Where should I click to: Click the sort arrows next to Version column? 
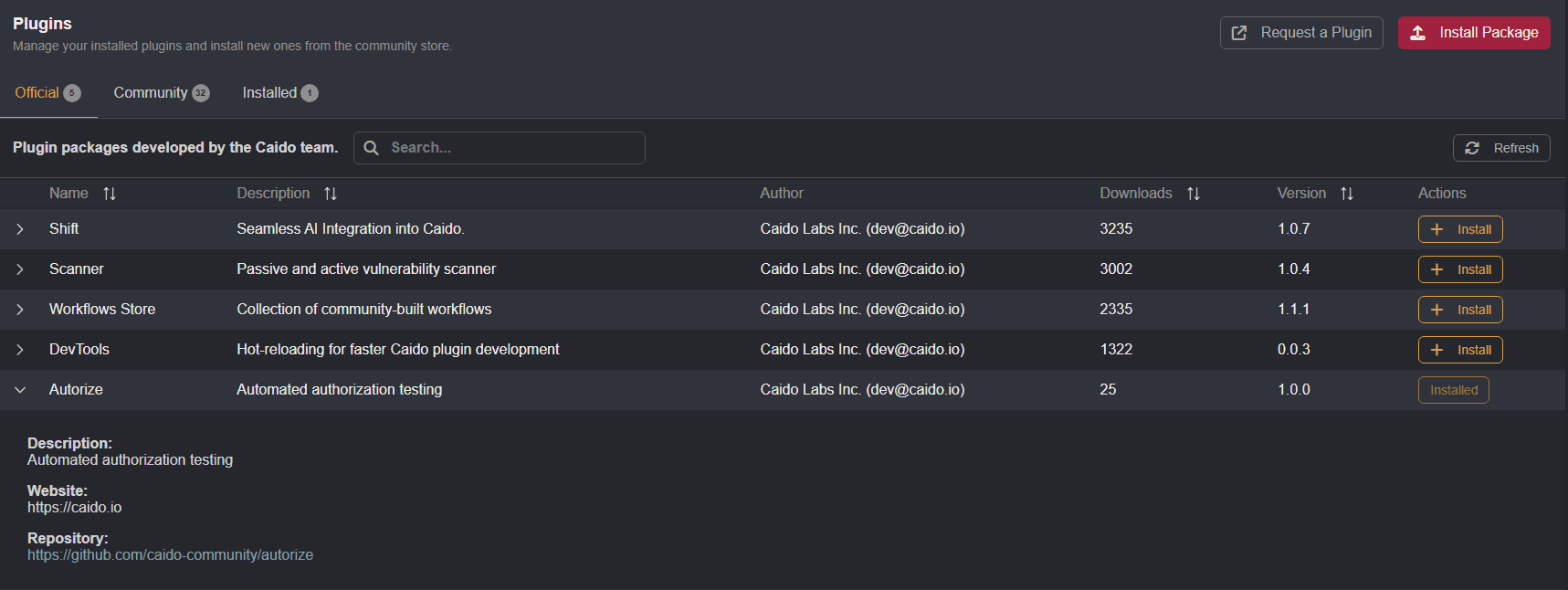1347,193
